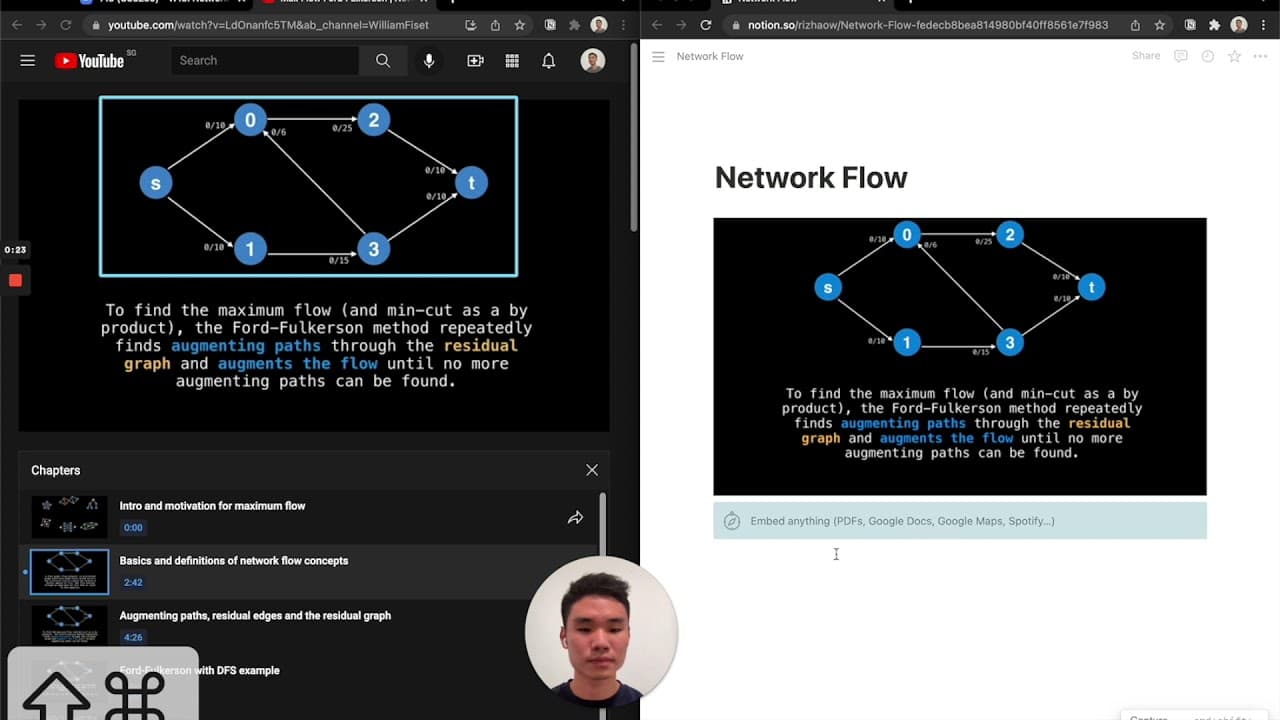Click the YouTube video player area
The image size is (1280, 720).
(x=314, y=265)
